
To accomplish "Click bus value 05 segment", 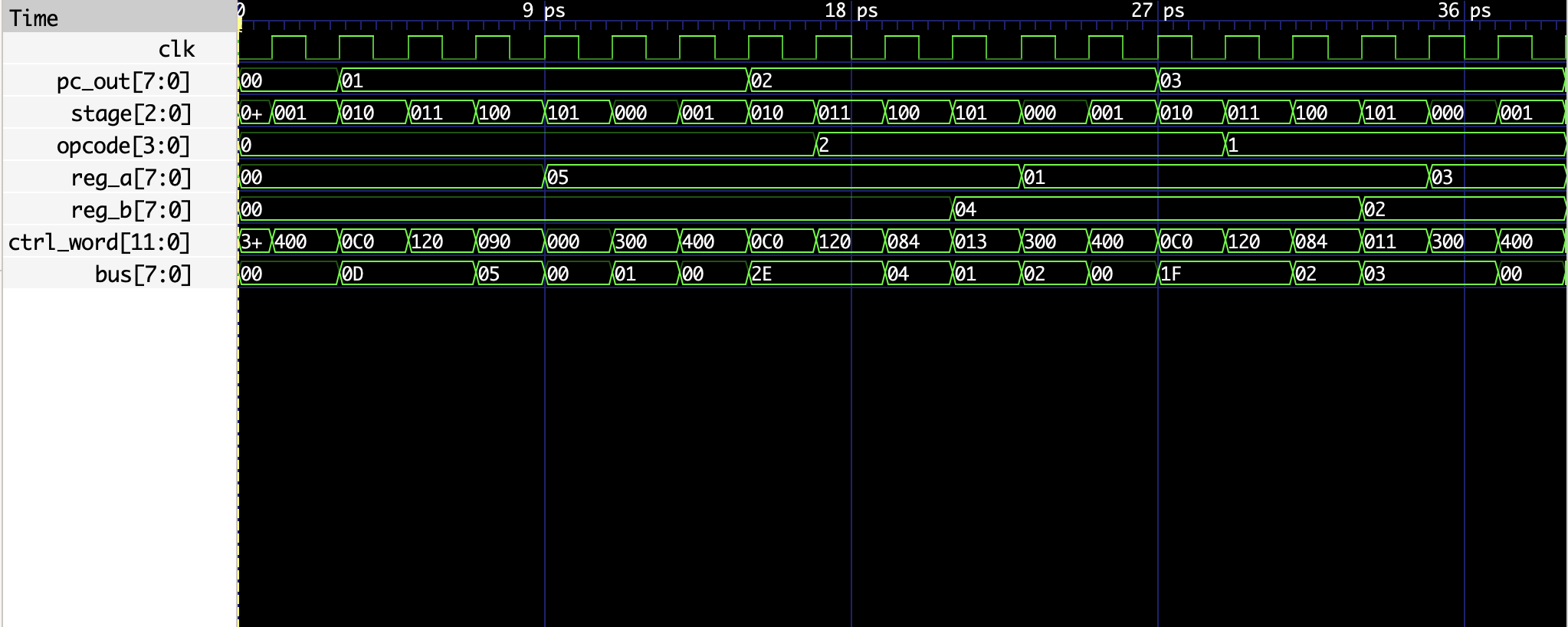I will (x=510, y=274).
